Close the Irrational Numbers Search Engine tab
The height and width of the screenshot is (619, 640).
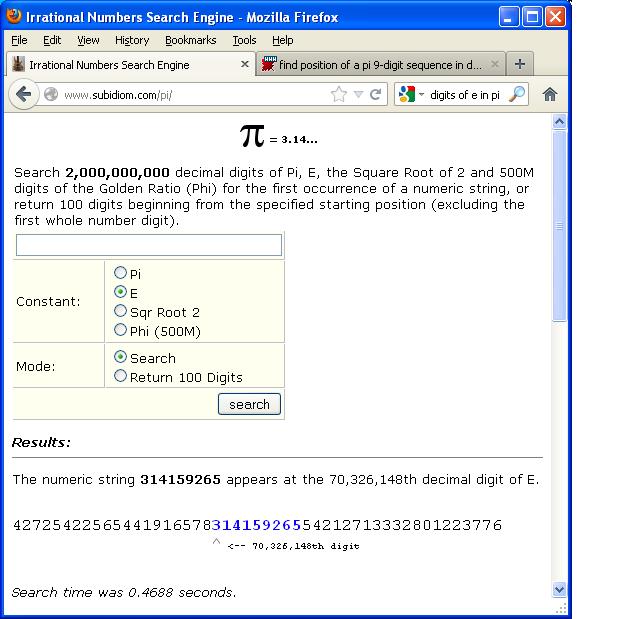point(245,65)
